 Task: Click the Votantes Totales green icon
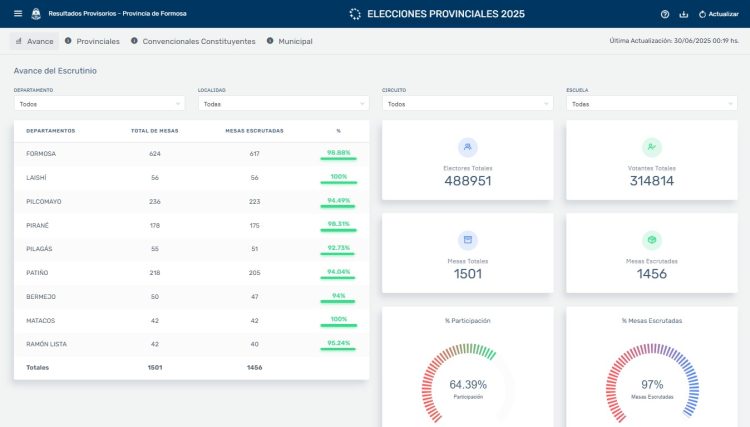[652, 147]
